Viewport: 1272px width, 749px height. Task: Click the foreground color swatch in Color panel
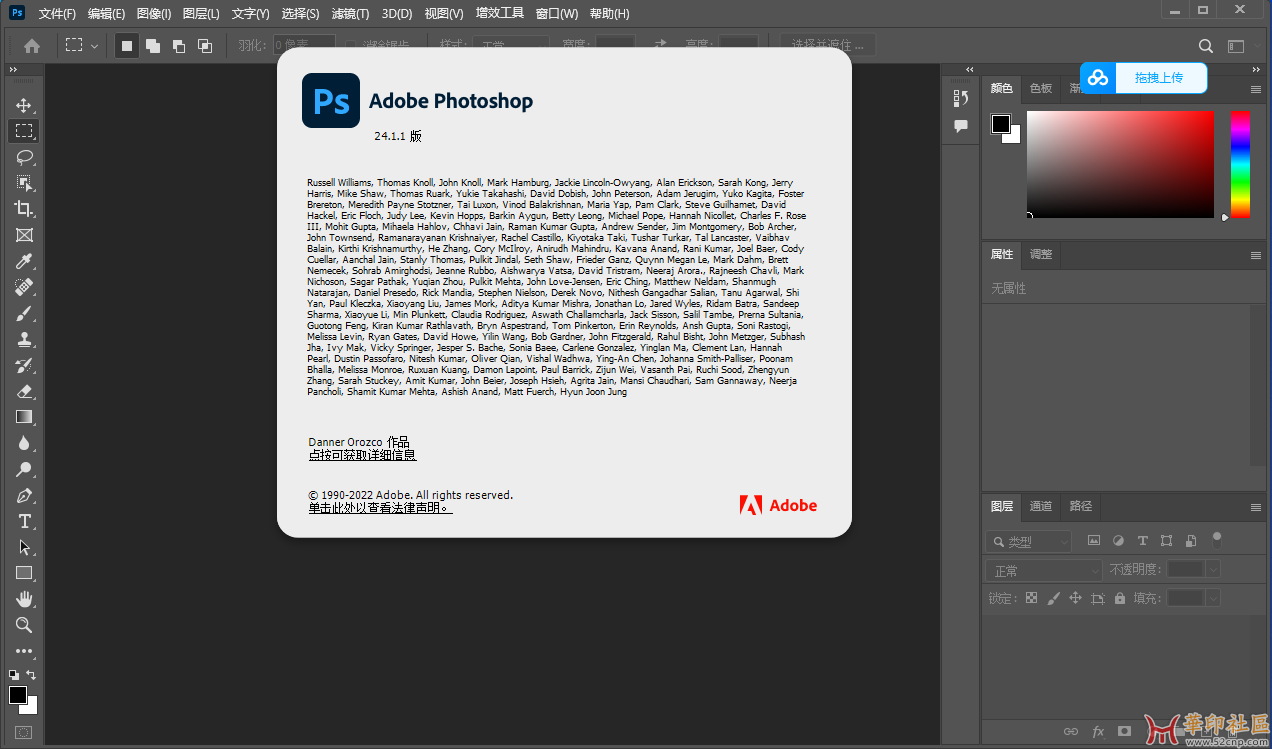coord(1001,124)
